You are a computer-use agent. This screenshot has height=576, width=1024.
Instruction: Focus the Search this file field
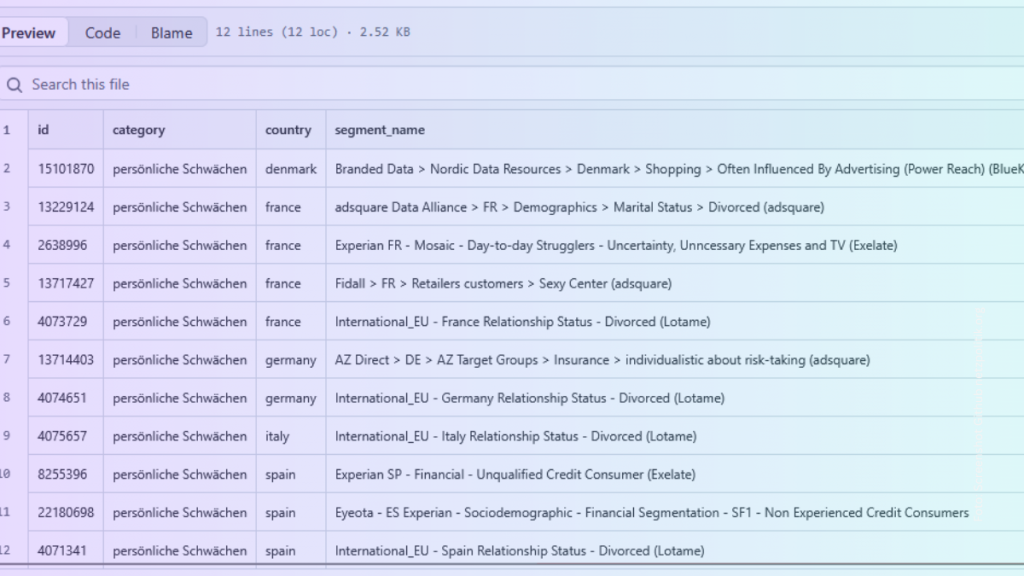(x=512, y=84)
